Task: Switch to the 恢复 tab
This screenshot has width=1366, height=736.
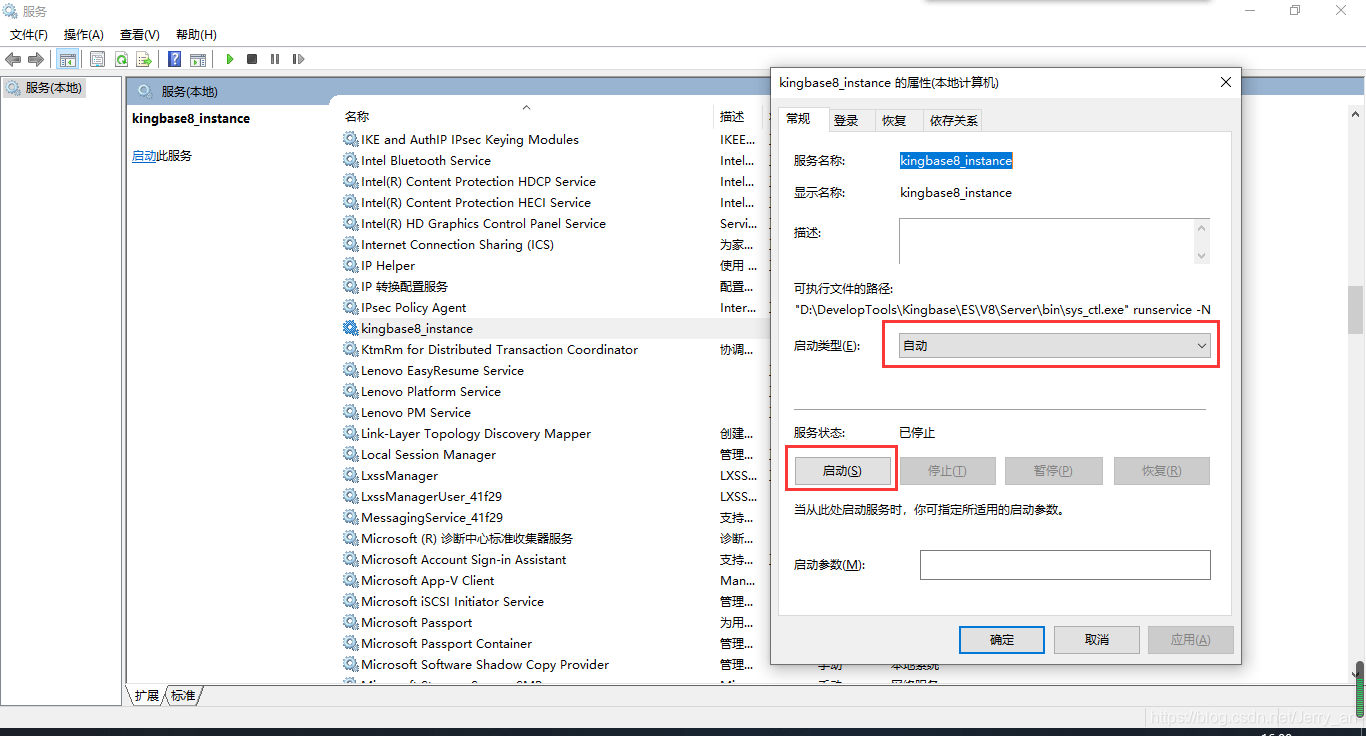Action: pyautogui.click(x=894, y=120)
